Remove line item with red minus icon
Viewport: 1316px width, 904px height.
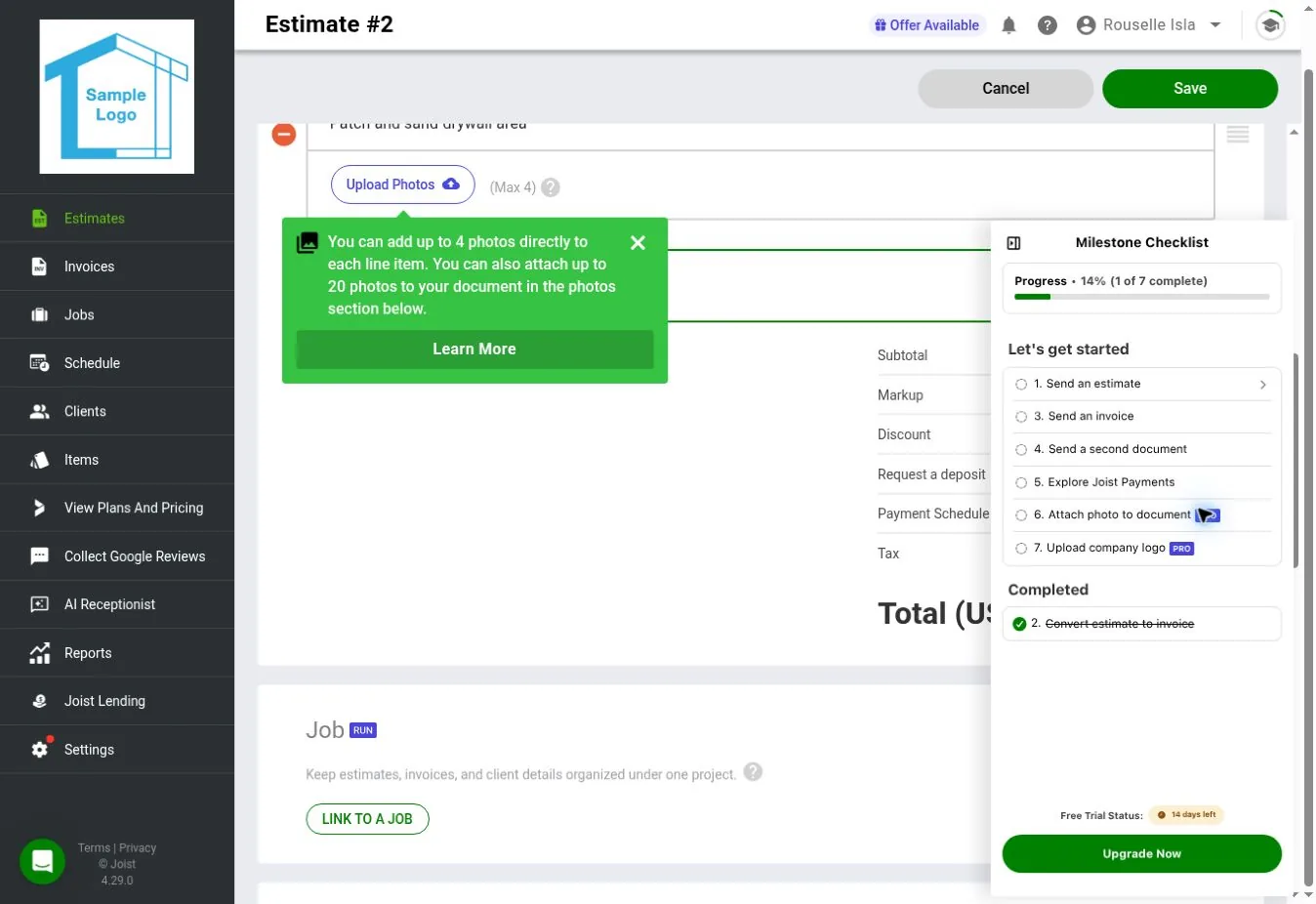tap(284, 134)
